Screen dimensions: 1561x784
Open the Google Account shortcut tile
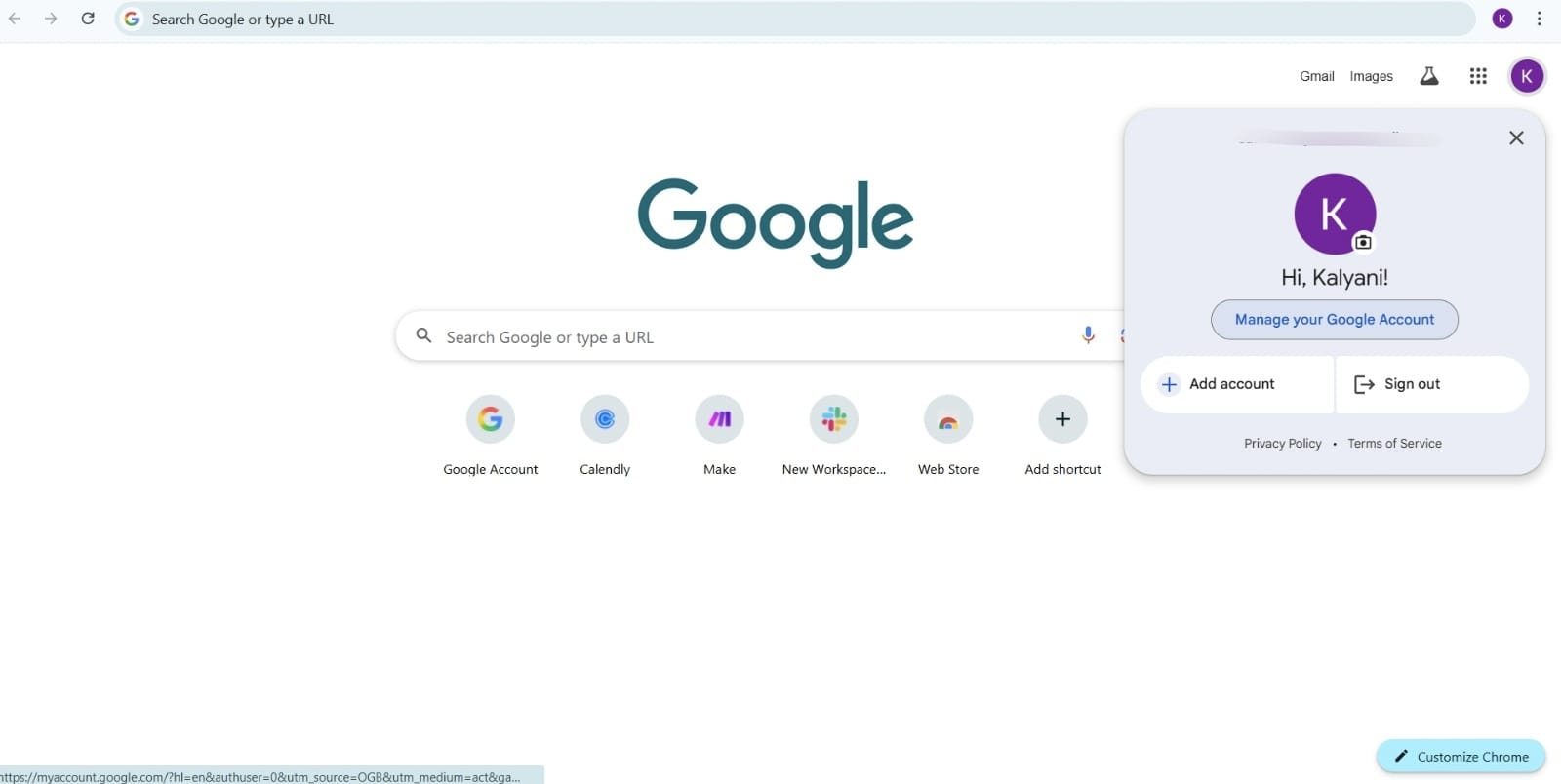pos(491,419)
